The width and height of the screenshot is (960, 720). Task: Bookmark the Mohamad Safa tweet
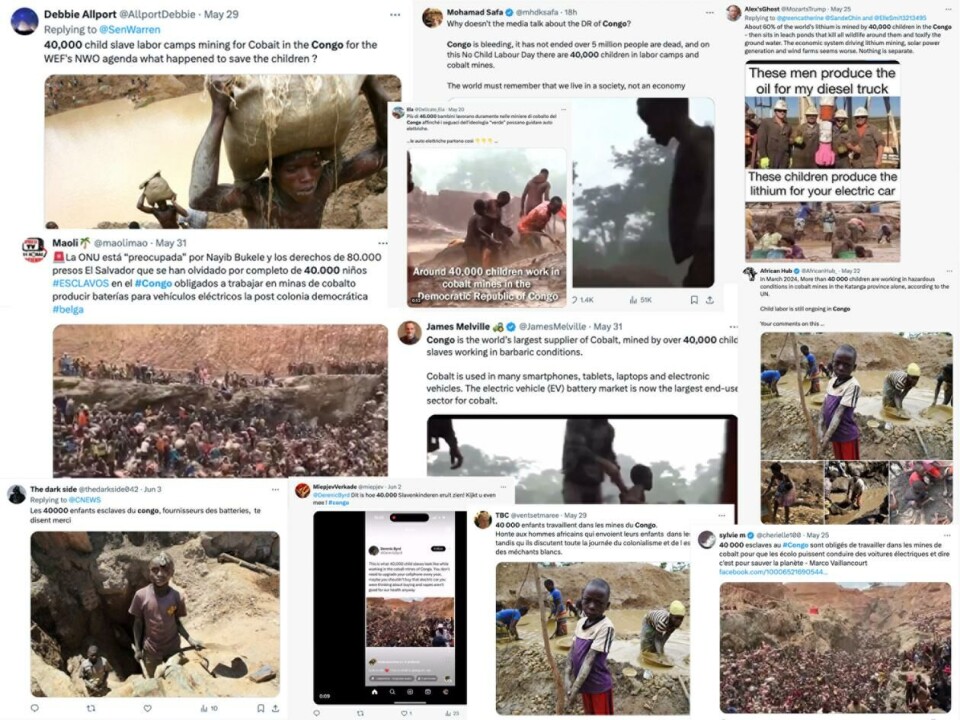[694, 300]
